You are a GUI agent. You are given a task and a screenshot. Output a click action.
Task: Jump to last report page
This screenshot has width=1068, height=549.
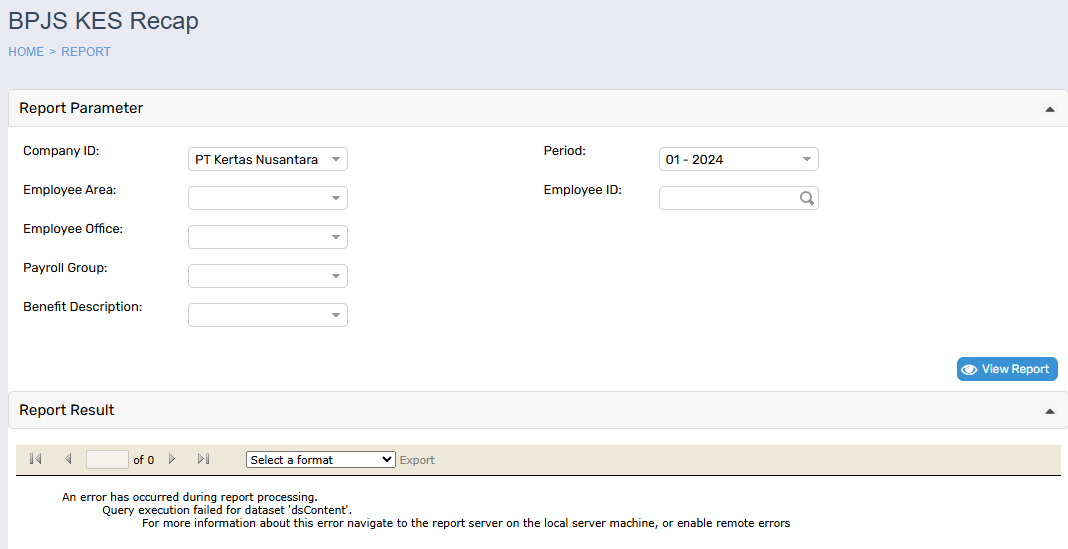[x=204, y=459]
